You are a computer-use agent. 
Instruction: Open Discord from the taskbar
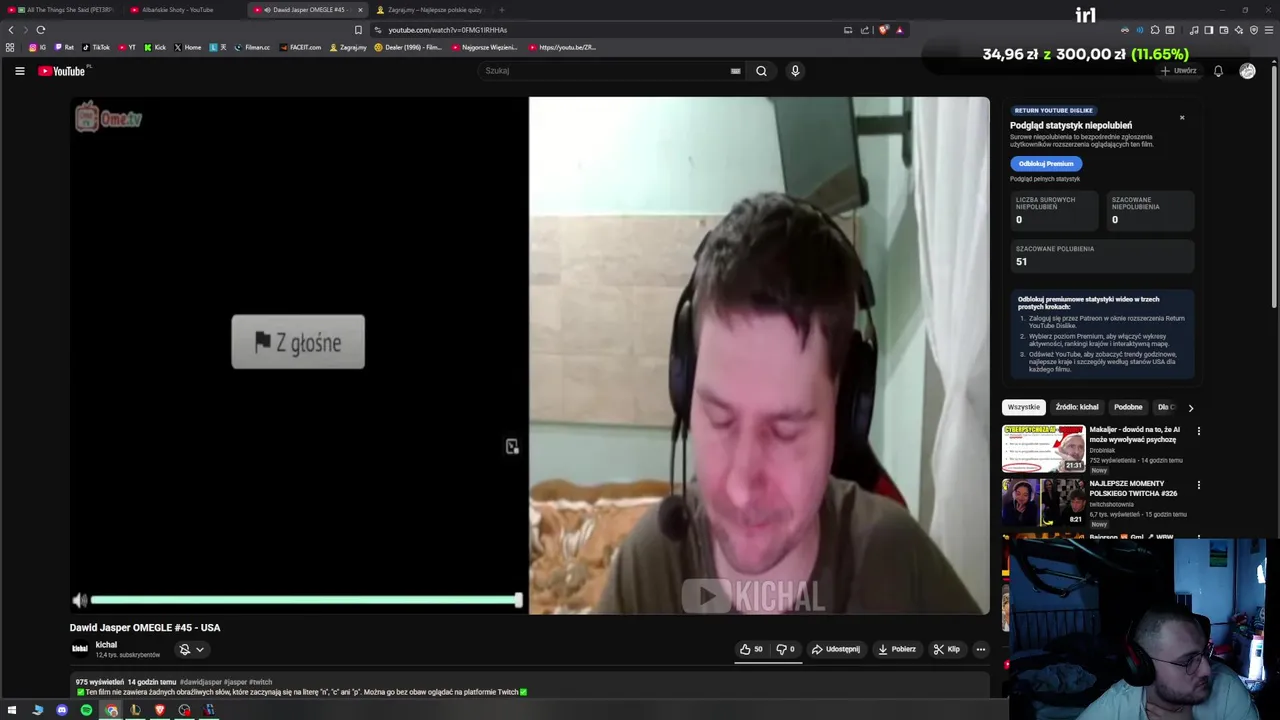point(61,710)
